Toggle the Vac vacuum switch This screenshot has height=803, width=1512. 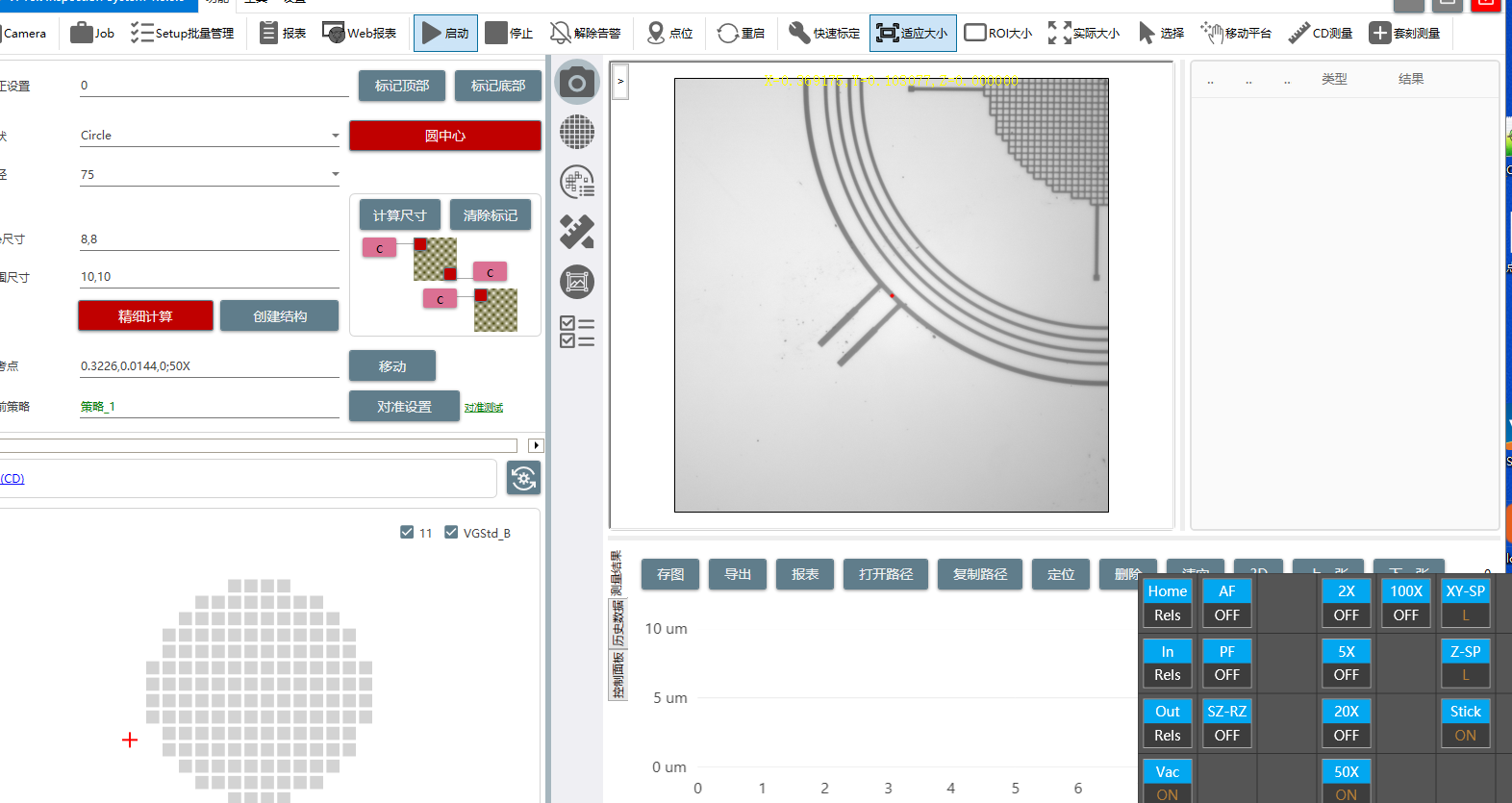coord(1168,782)
